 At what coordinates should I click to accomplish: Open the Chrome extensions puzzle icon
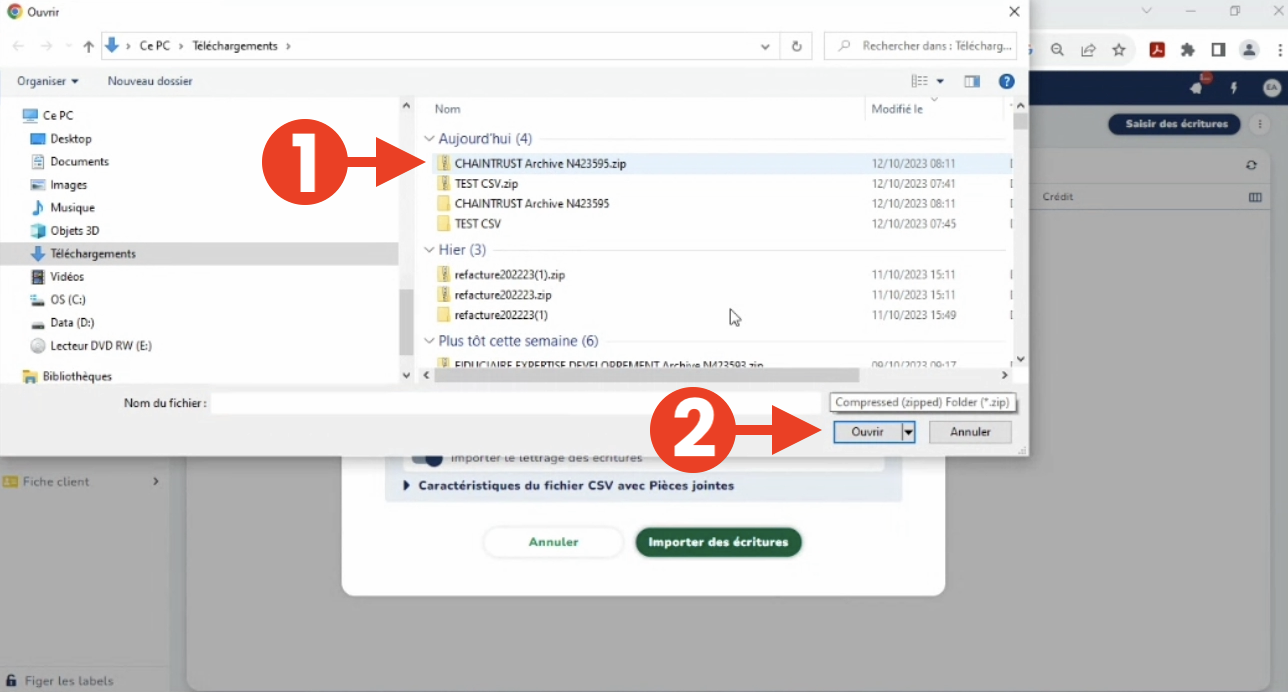(x=1188, y=49)
